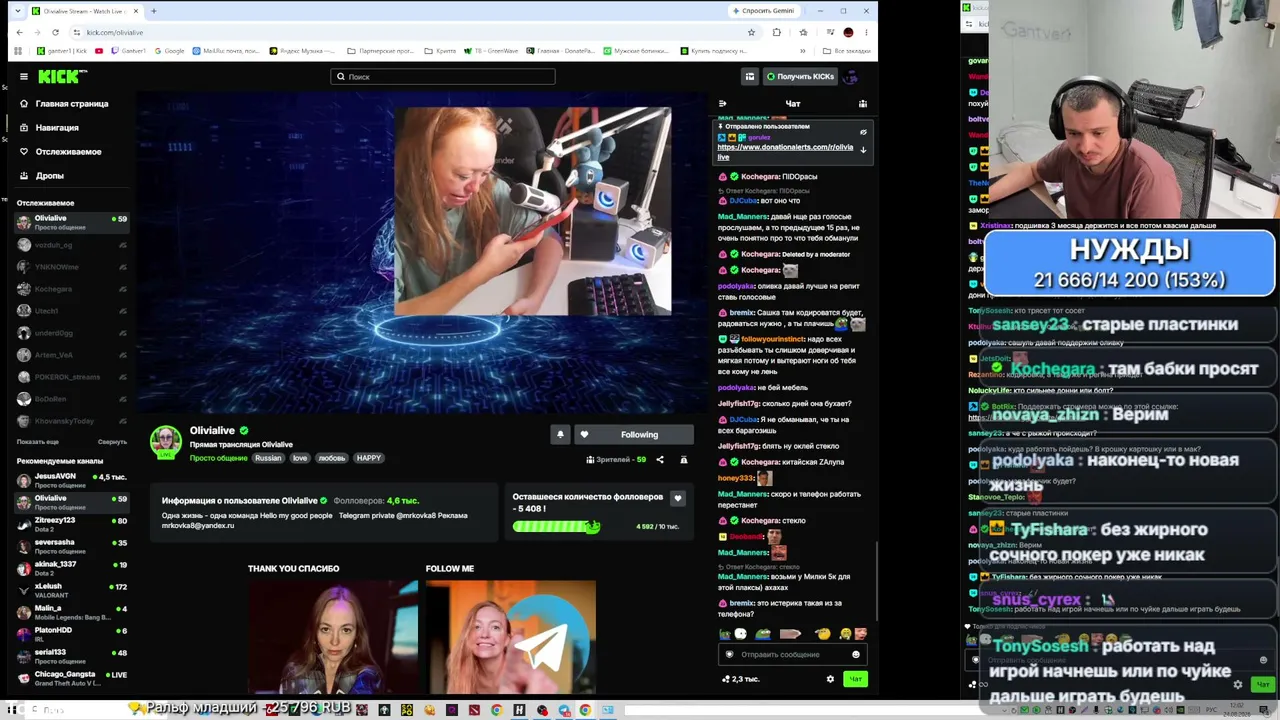Reload the page in the browser
Image resolution: width=1280 pixels, height=720 pixels.
55,32
